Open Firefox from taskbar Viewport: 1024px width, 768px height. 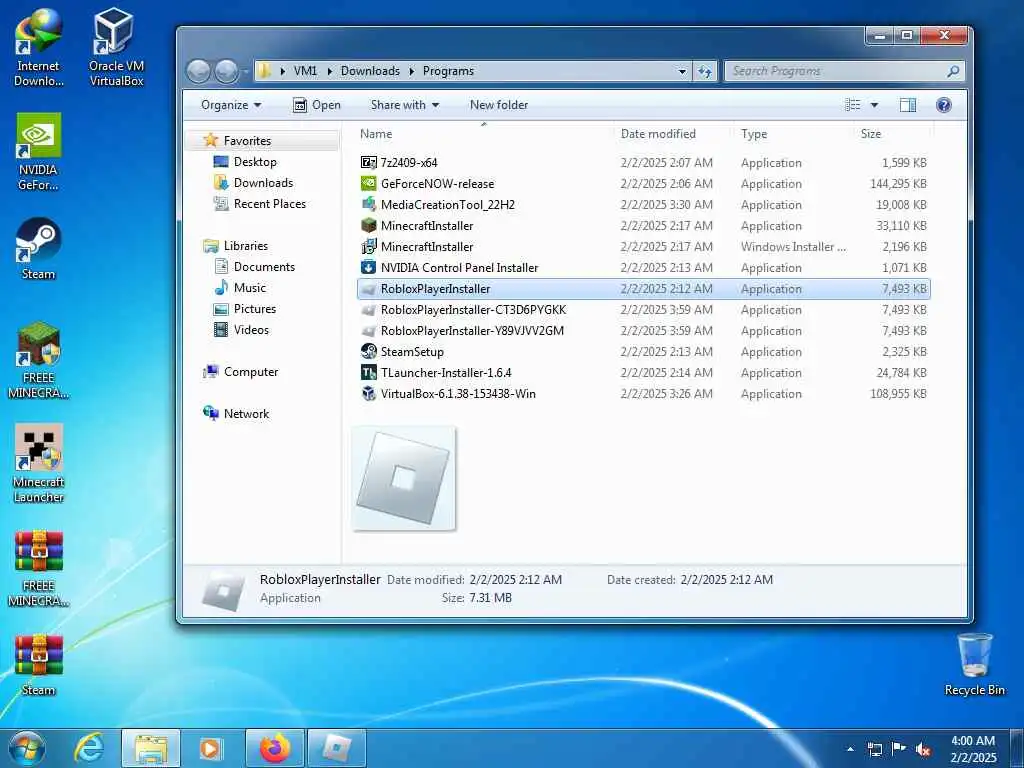[x=274, y=748]
